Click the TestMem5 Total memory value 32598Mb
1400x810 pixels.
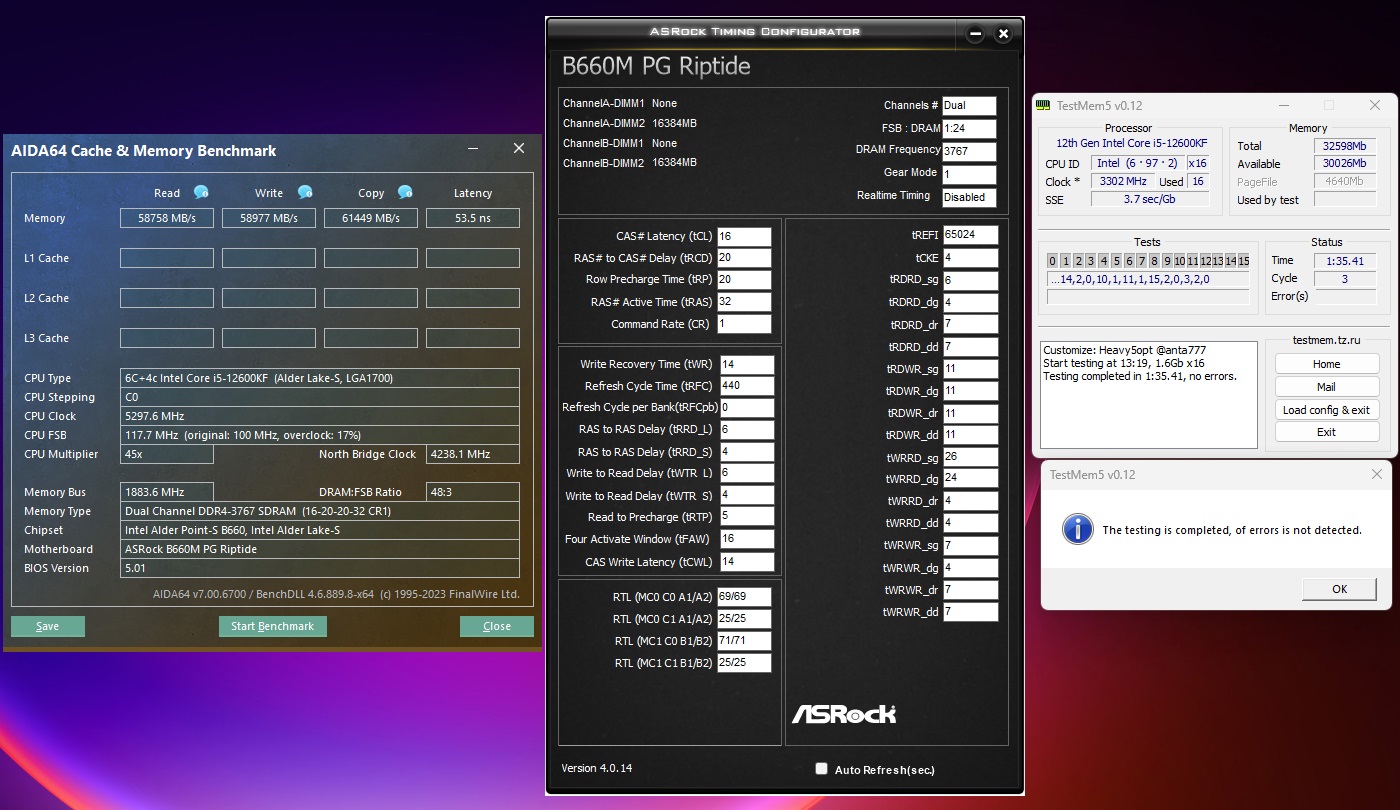point(1347,146)
